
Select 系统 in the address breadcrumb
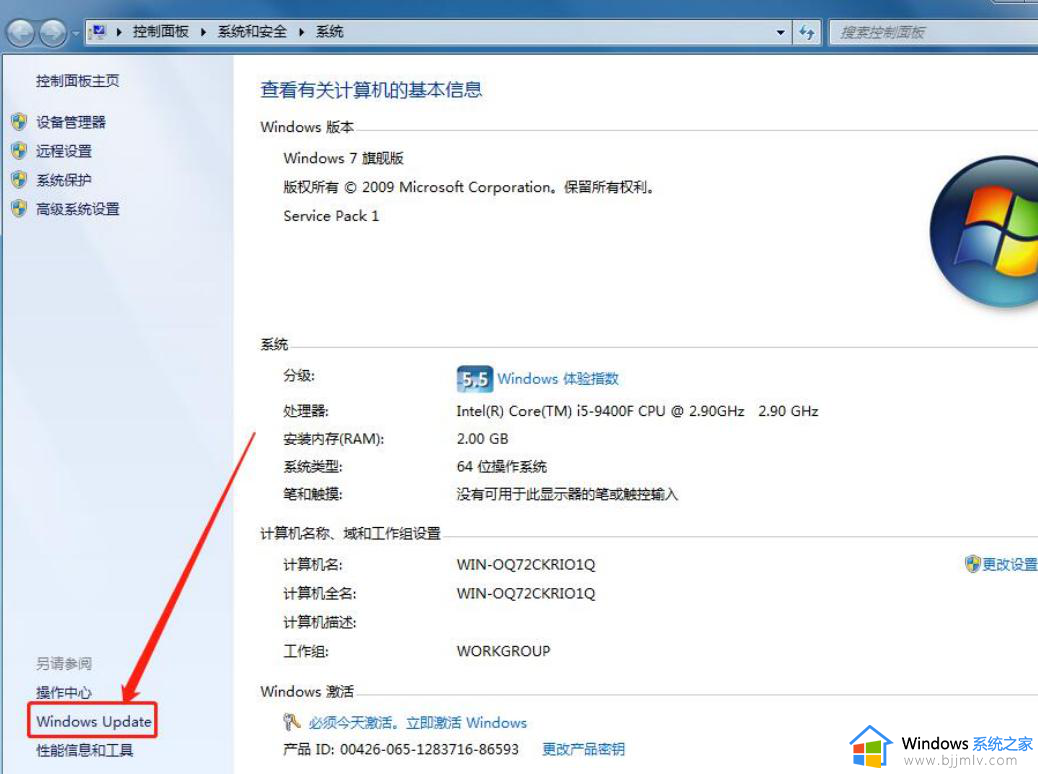329,32
